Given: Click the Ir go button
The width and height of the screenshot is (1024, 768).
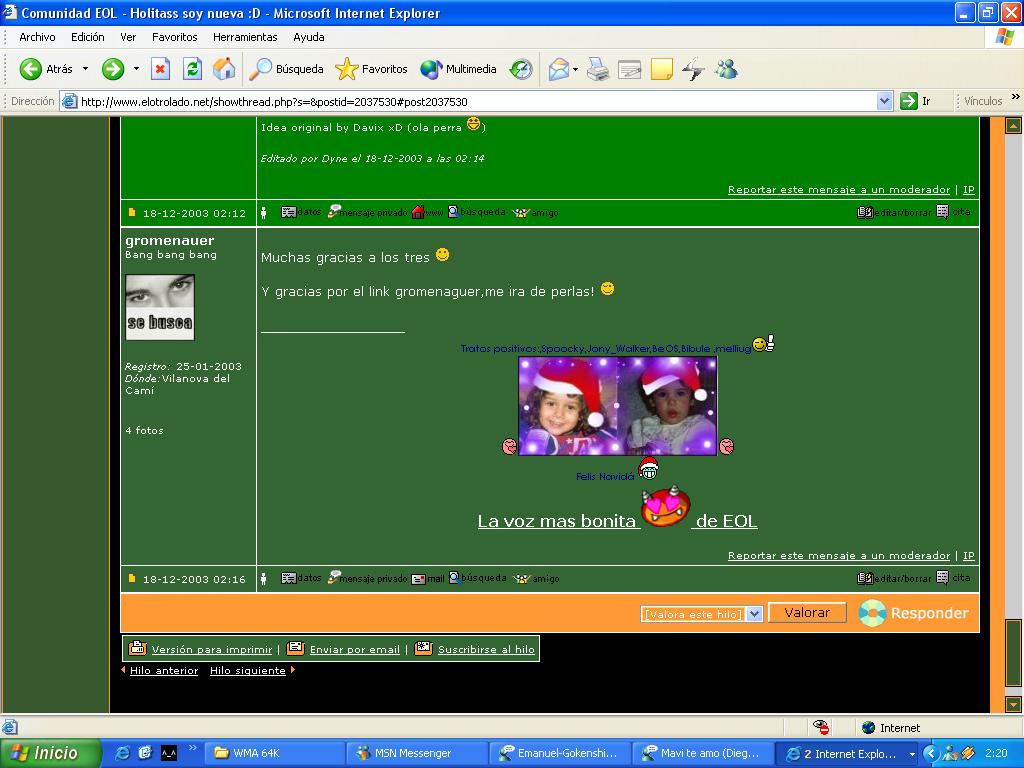Looking at the screenshot, I should pyautogui.click(x=916, y=101).
